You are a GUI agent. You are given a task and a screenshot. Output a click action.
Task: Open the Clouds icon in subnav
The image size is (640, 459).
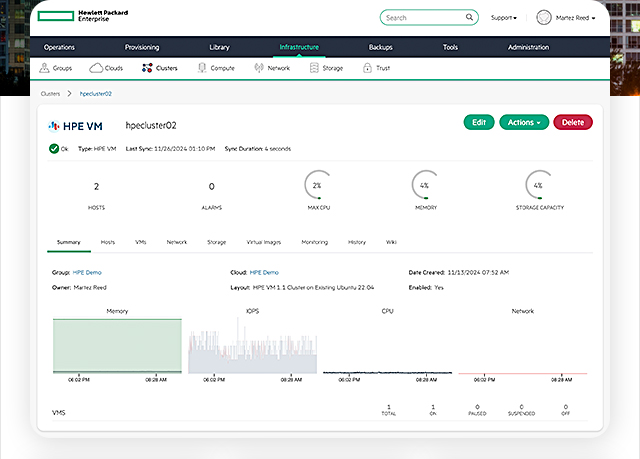pos(96,68)
